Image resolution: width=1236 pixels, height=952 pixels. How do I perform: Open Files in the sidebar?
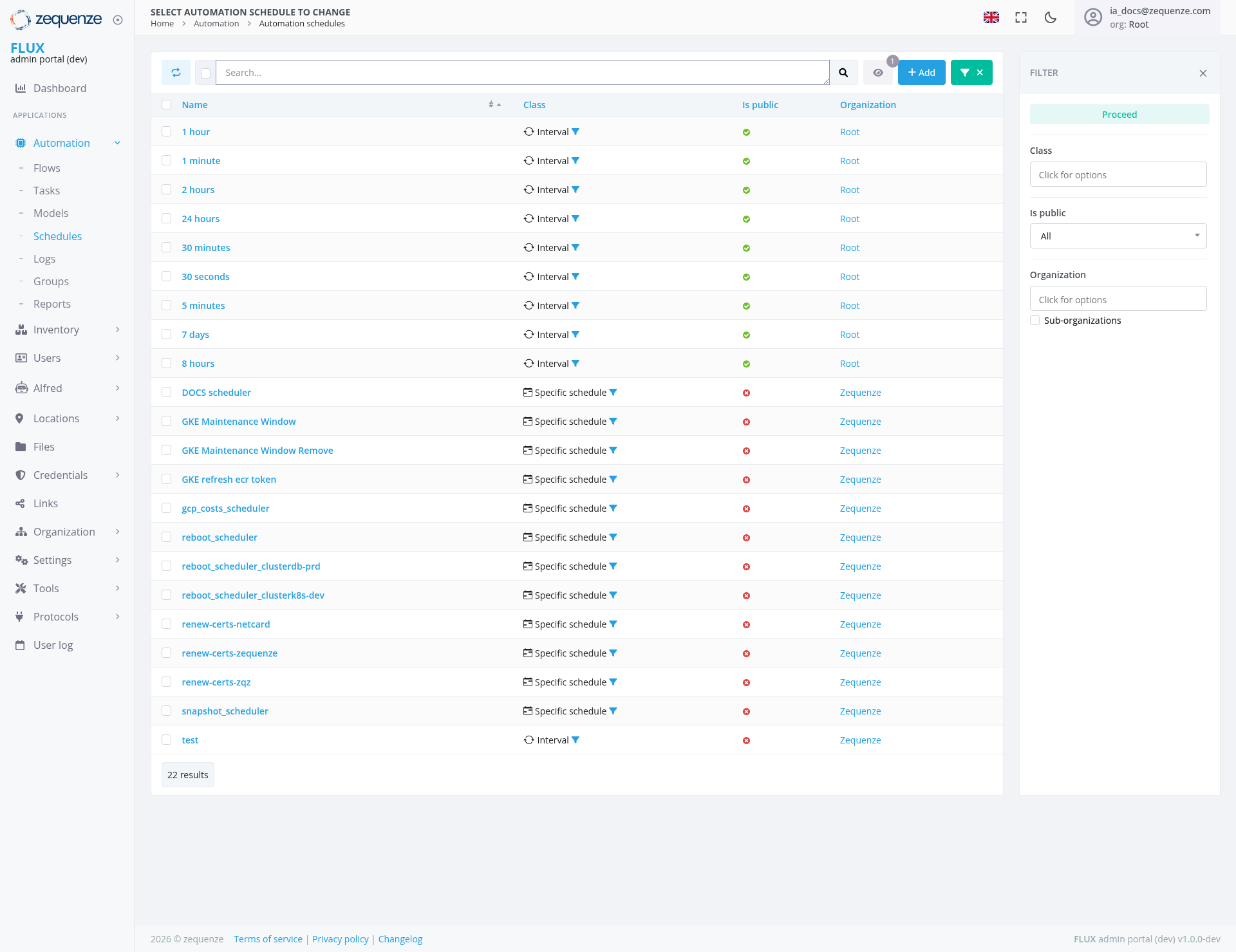pos(44,447)
